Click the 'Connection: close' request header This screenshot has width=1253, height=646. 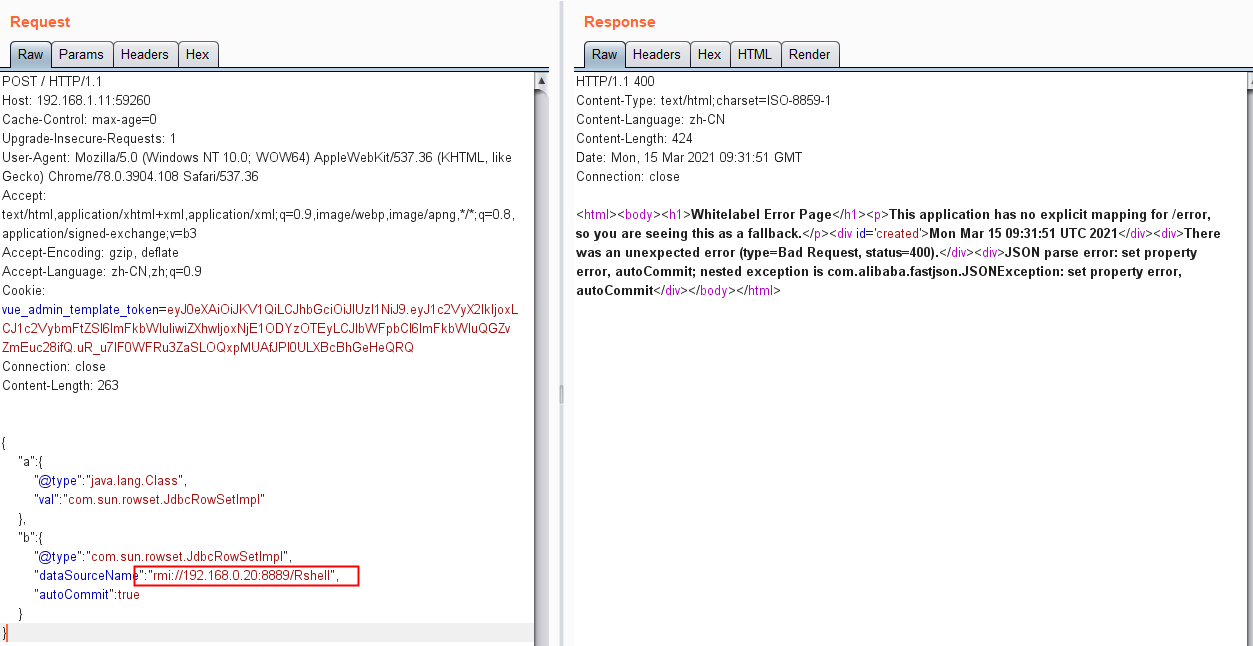tap(54, 367)
